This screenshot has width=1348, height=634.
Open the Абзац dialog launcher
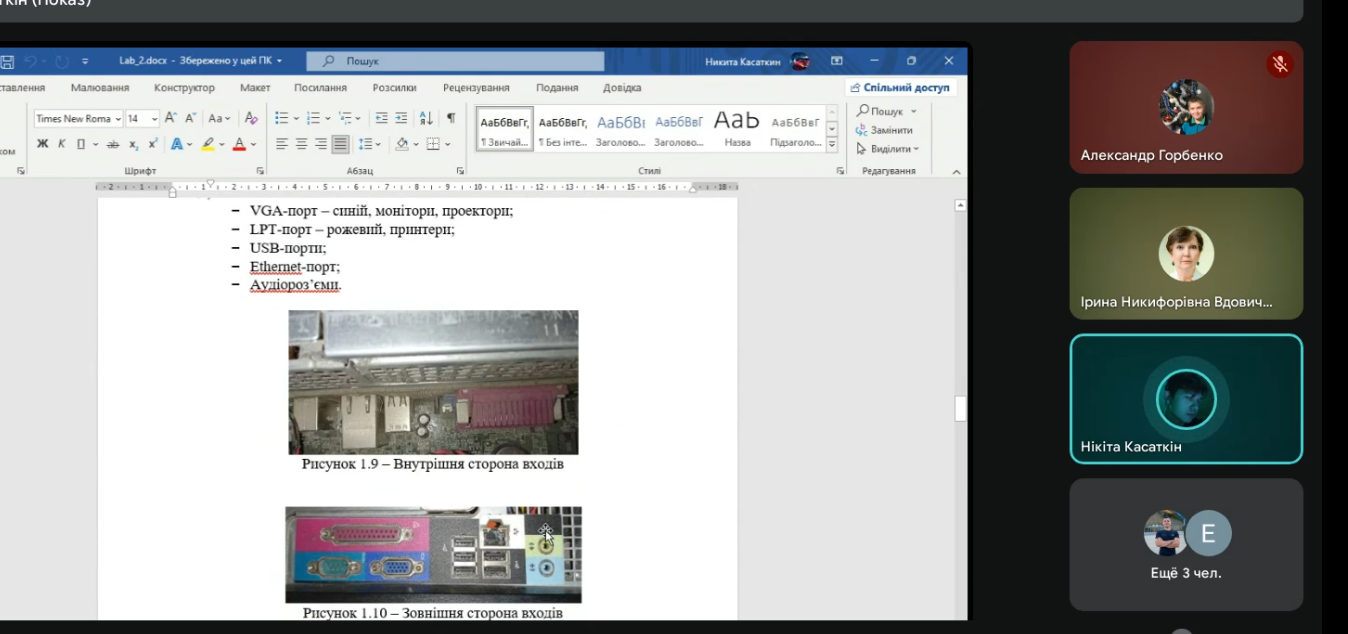[x=460, y=171]
